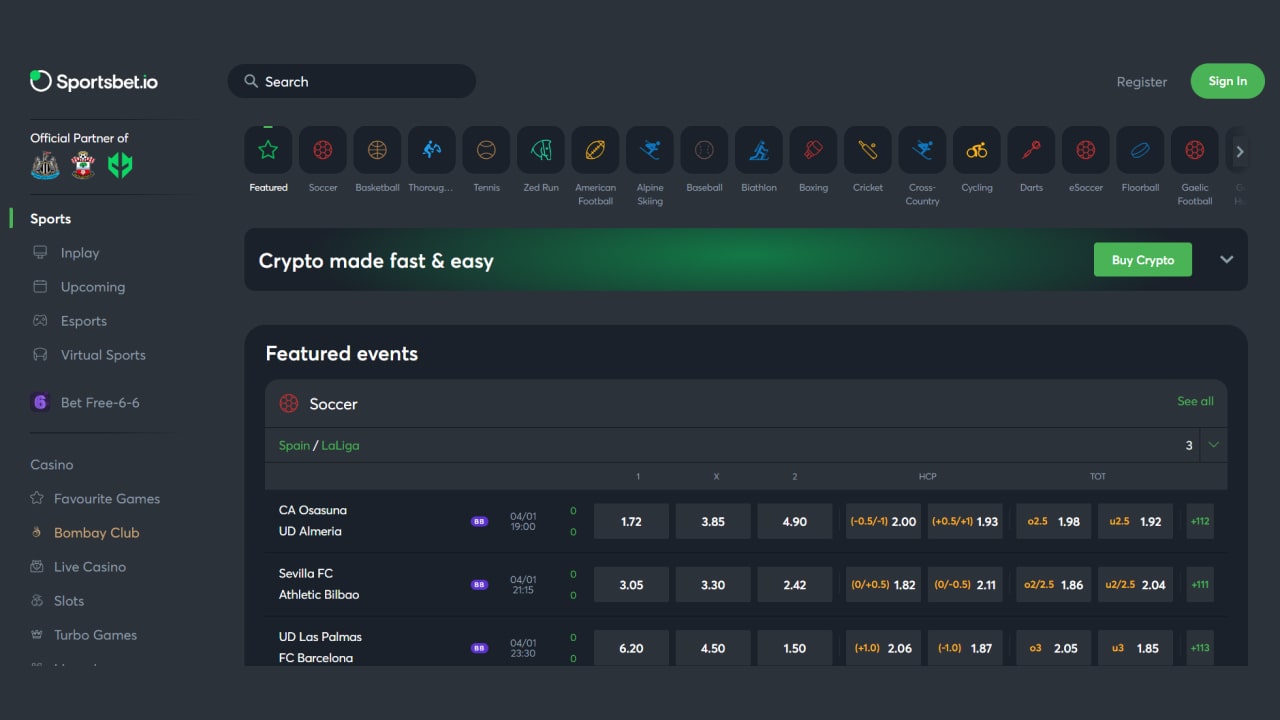Open the American Football category icon
The width and height of the screenshot is (1280, 720).
(x=595, y=150)
